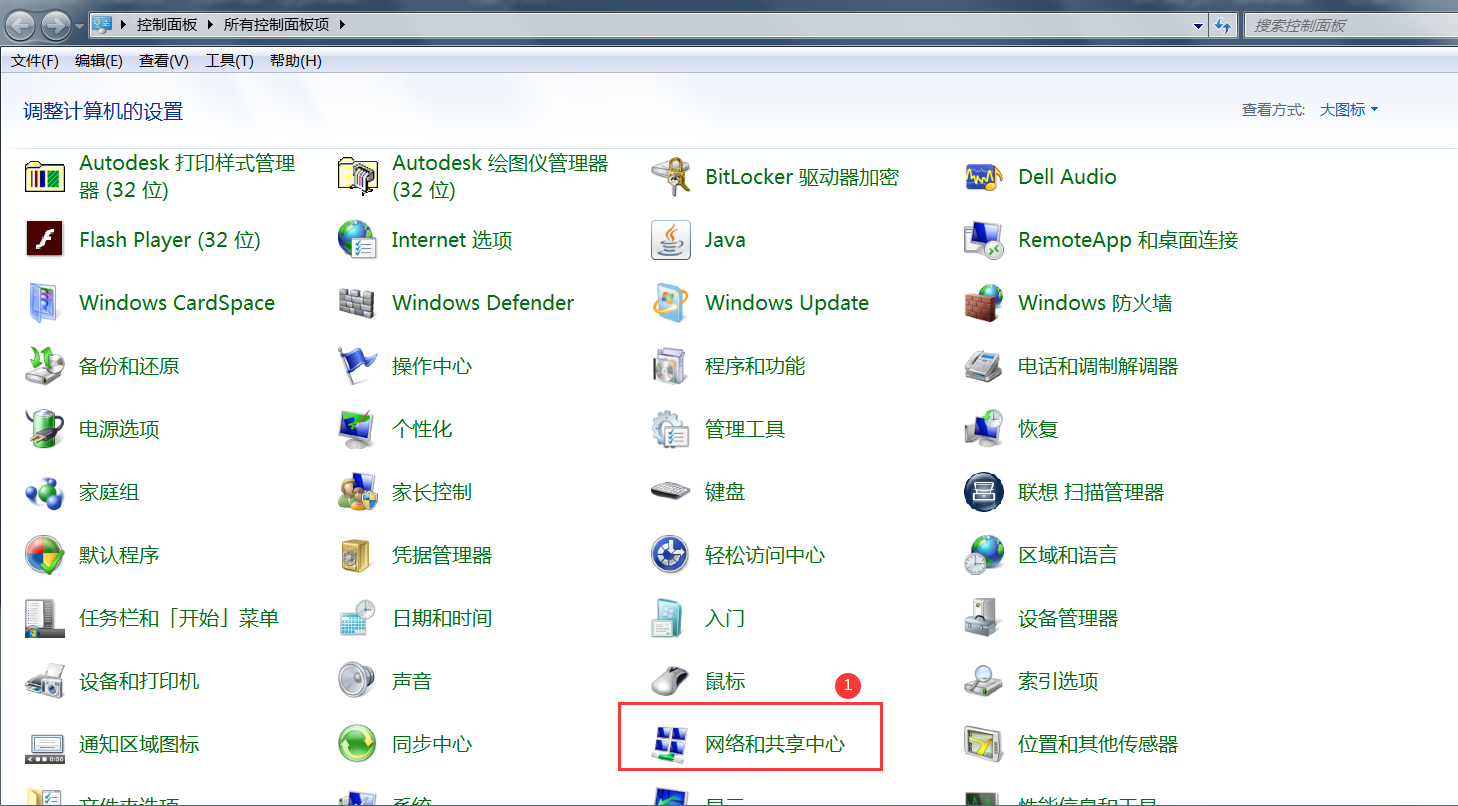Expand arrow after 所有控制面板项 breadcrumb
Screen dimensions: 1458x806
pyautogui.click(x=342, y=25)
